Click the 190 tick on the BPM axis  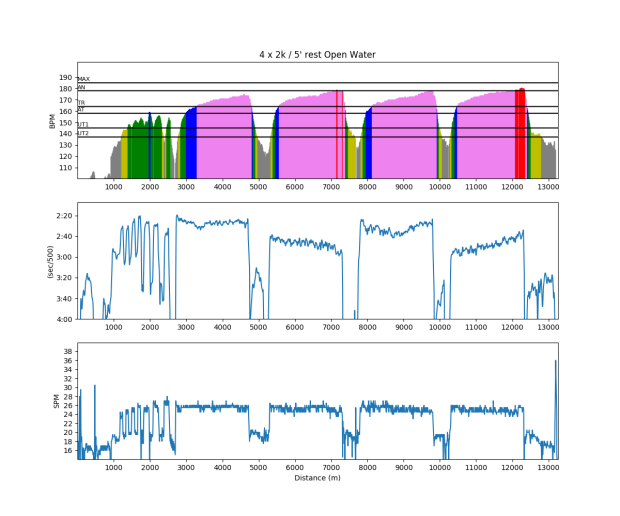[65, 77]
